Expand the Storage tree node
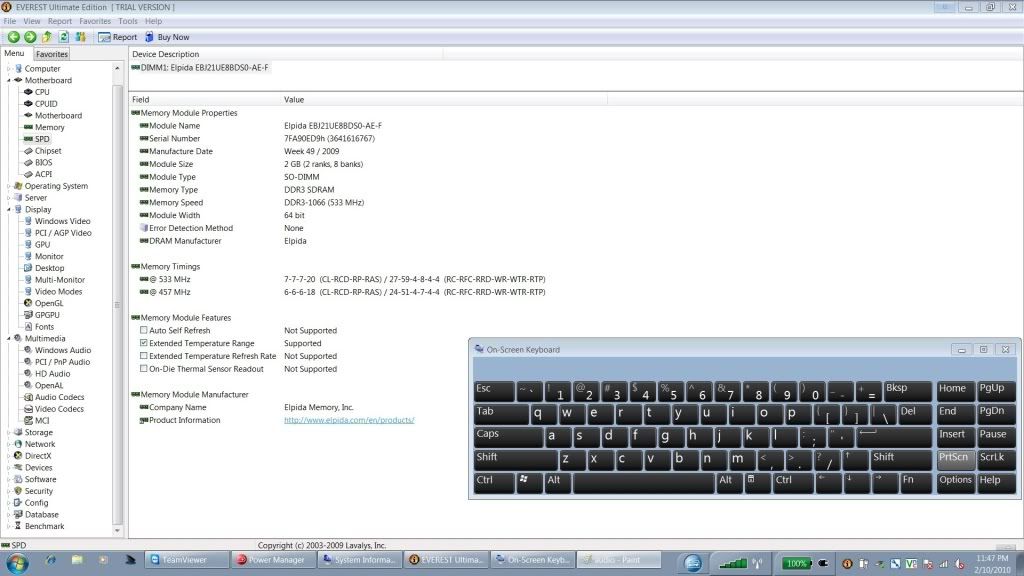The height and width of the screenshot is (576, 1024). coord(8,432)
